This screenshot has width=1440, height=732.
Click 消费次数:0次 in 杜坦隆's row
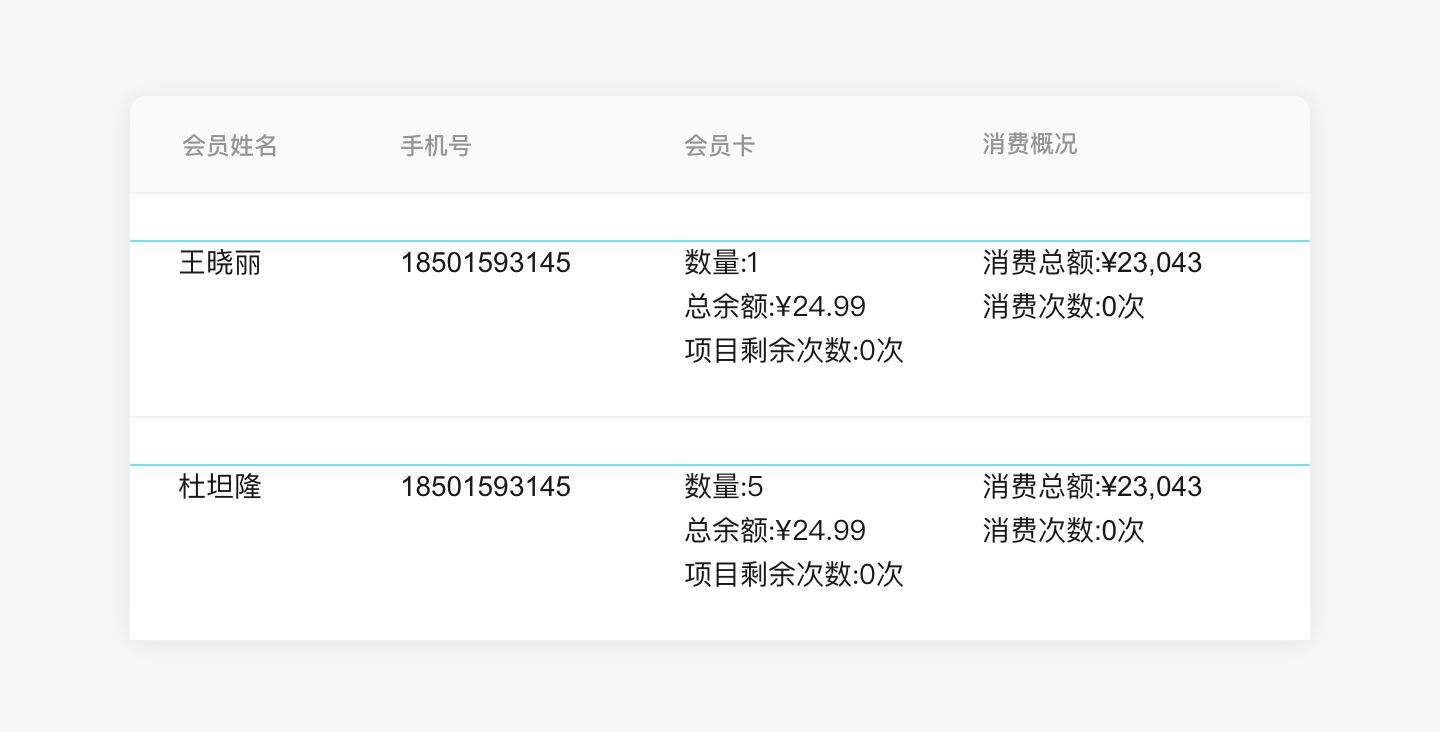point(1063,530)
